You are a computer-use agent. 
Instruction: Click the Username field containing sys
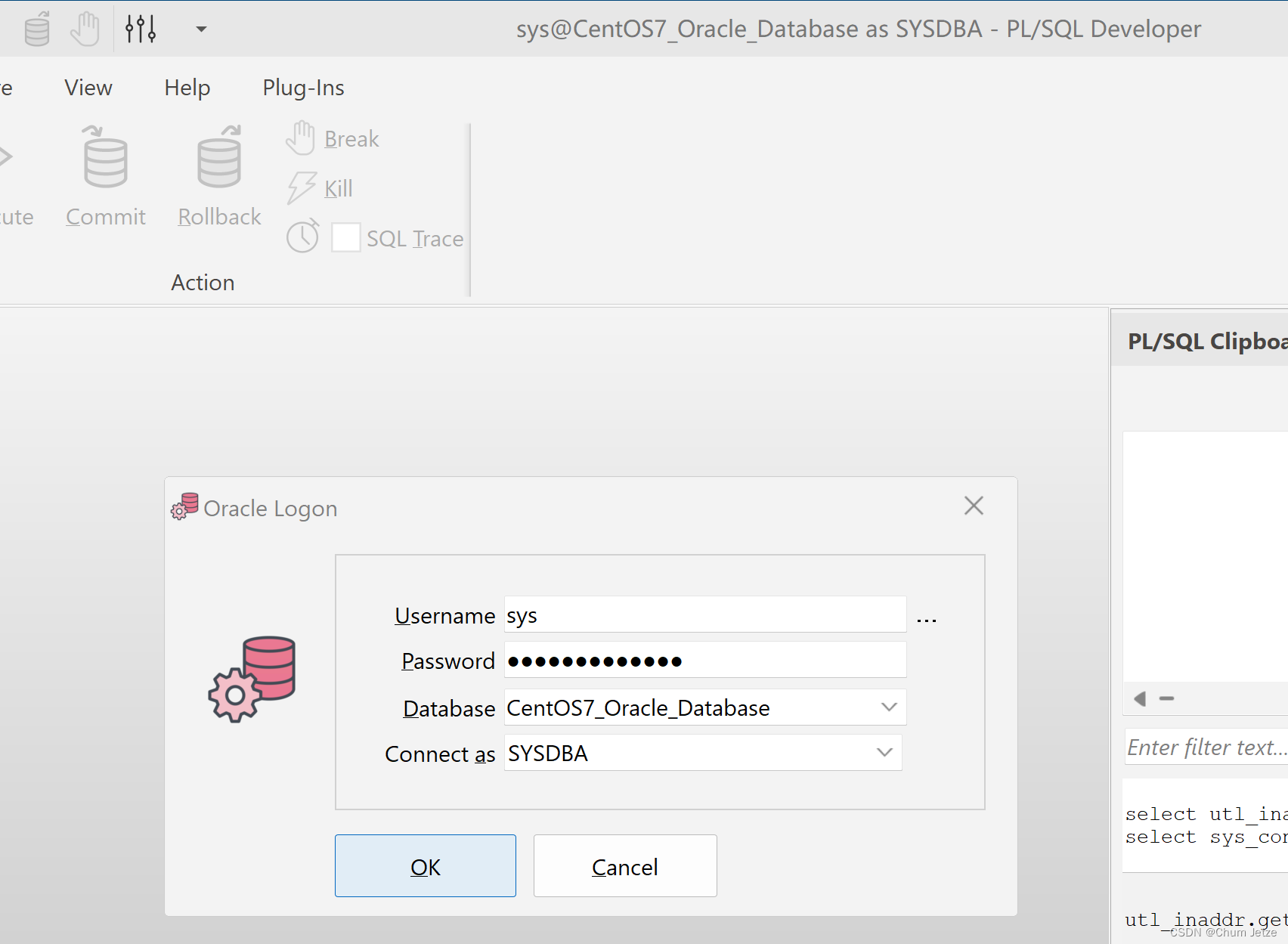tap(705, 614)
